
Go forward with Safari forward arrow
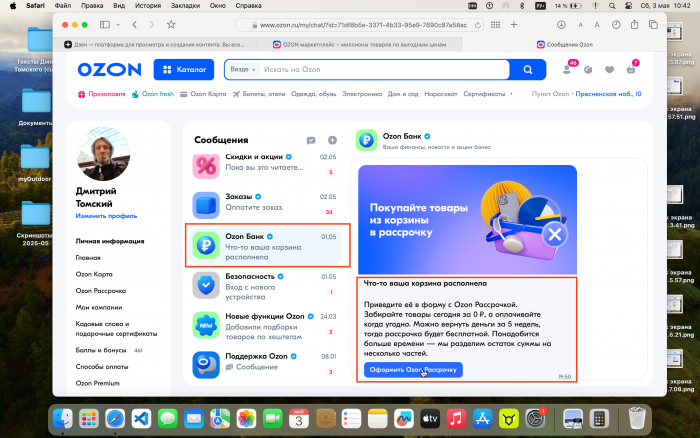pos(152,25)
